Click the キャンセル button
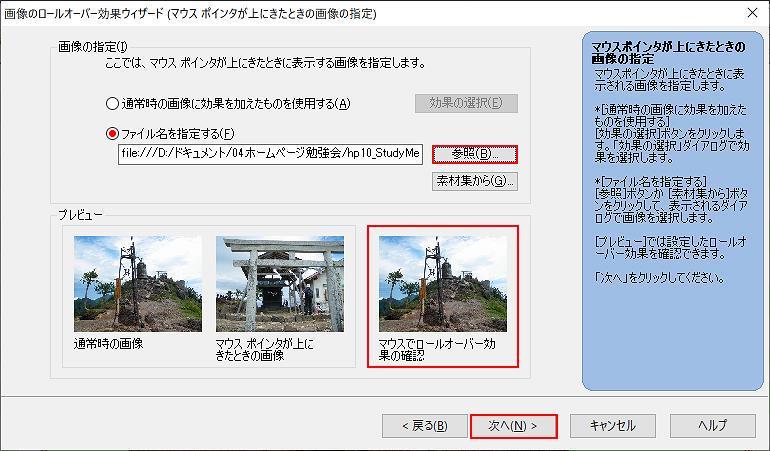The height and width of the screenshot is (451, 770). 613,426
